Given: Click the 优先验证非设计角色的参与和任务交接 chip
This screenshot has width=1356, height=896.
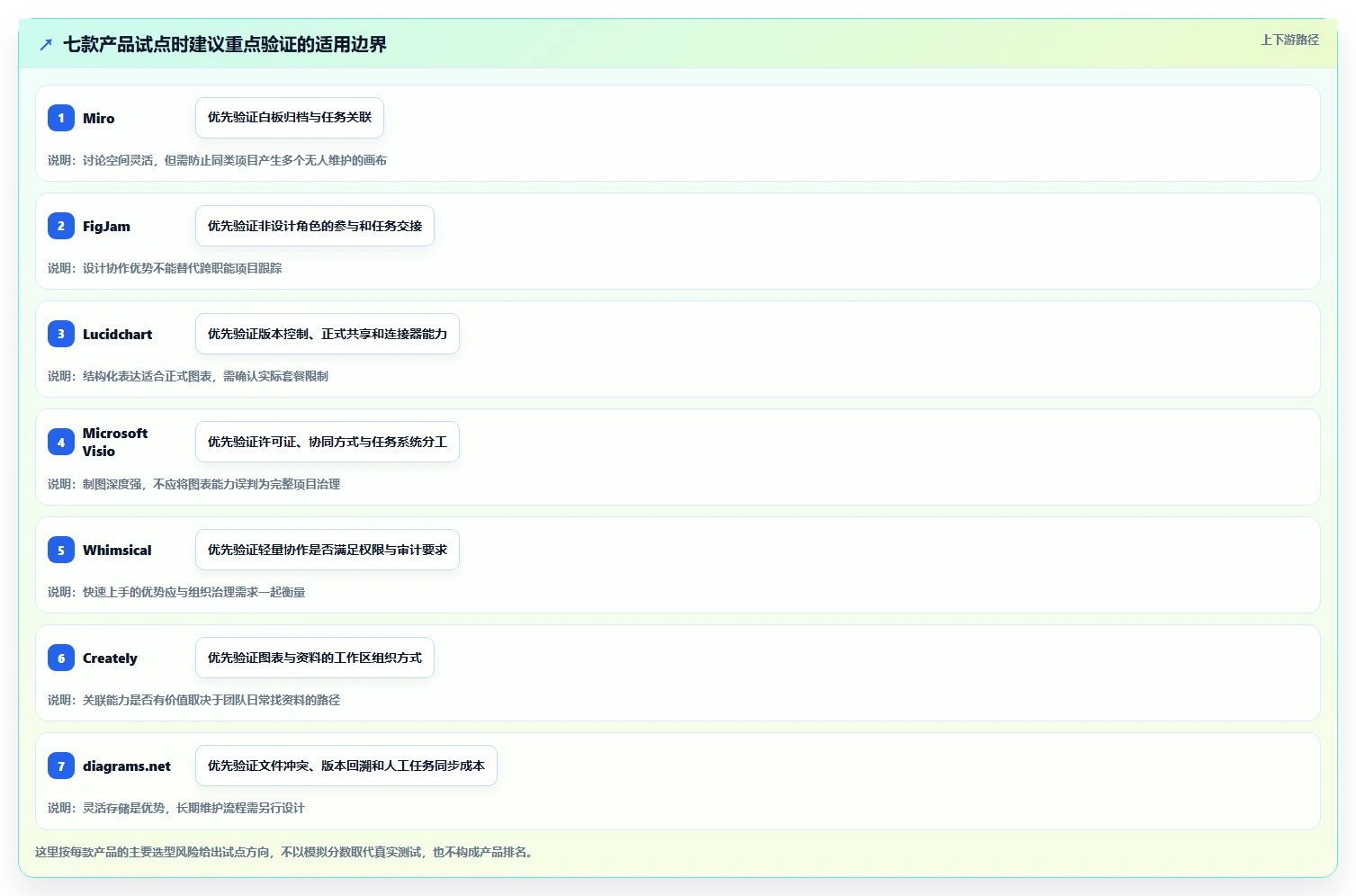Looking at the screenshot, I should point(315,226).
